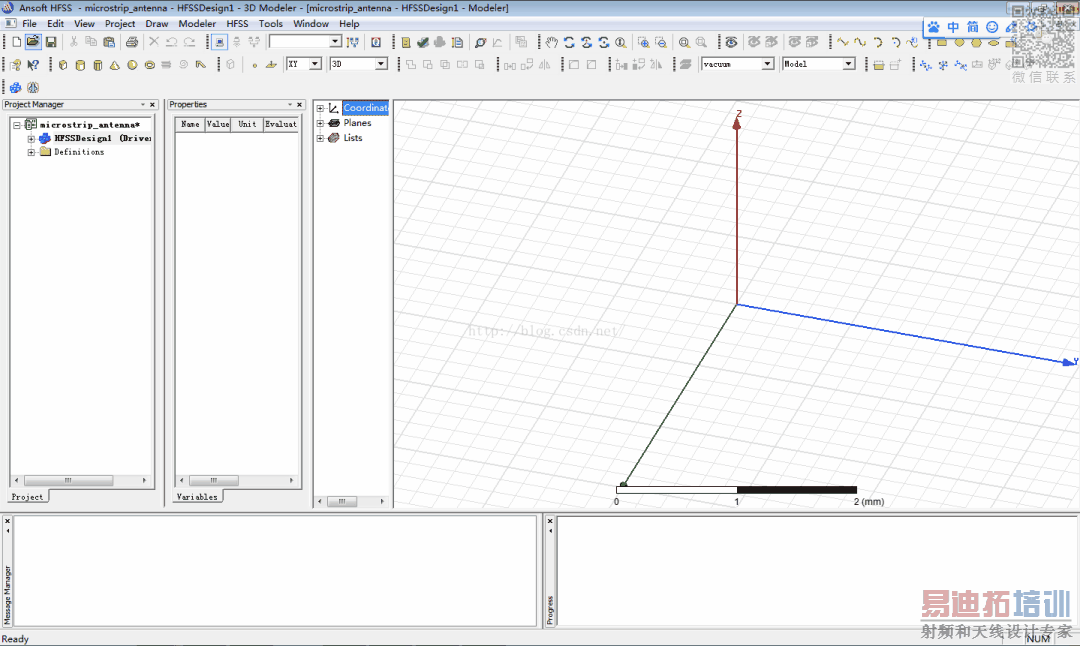Click the Print icon in toolbar
This screenshot has width=1080, height=646.
click(x=131, y=42)
